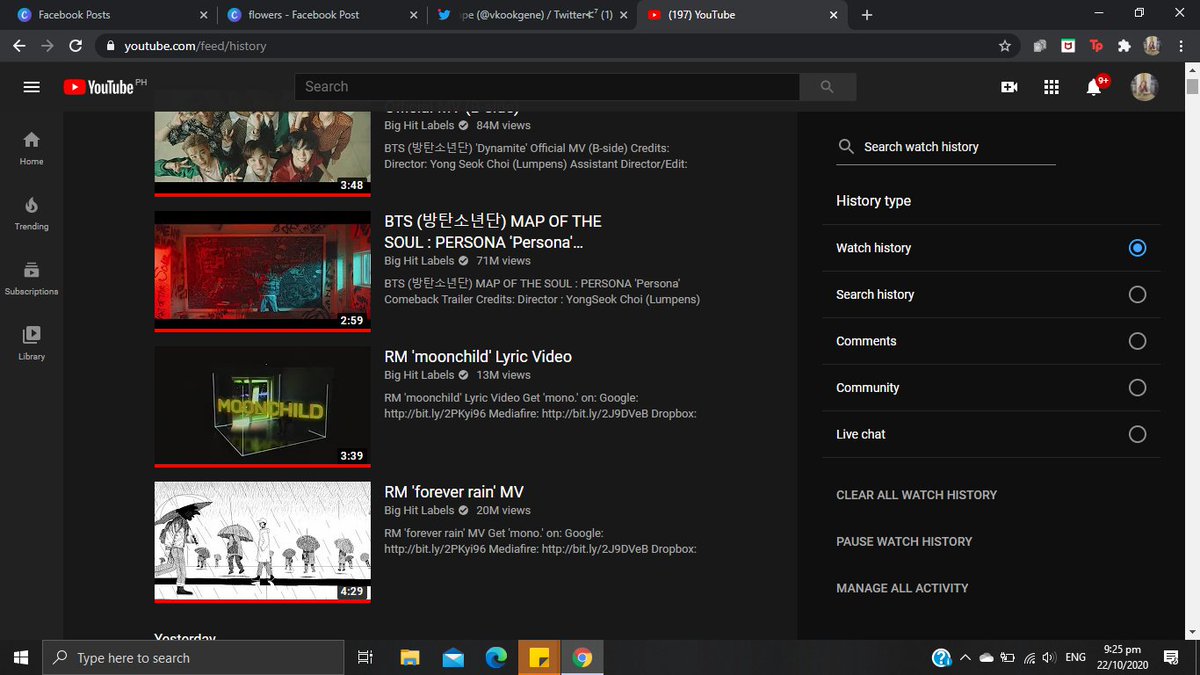Open MAP OF THE SOUL : PERSONA video title

(x=493, y=232)
